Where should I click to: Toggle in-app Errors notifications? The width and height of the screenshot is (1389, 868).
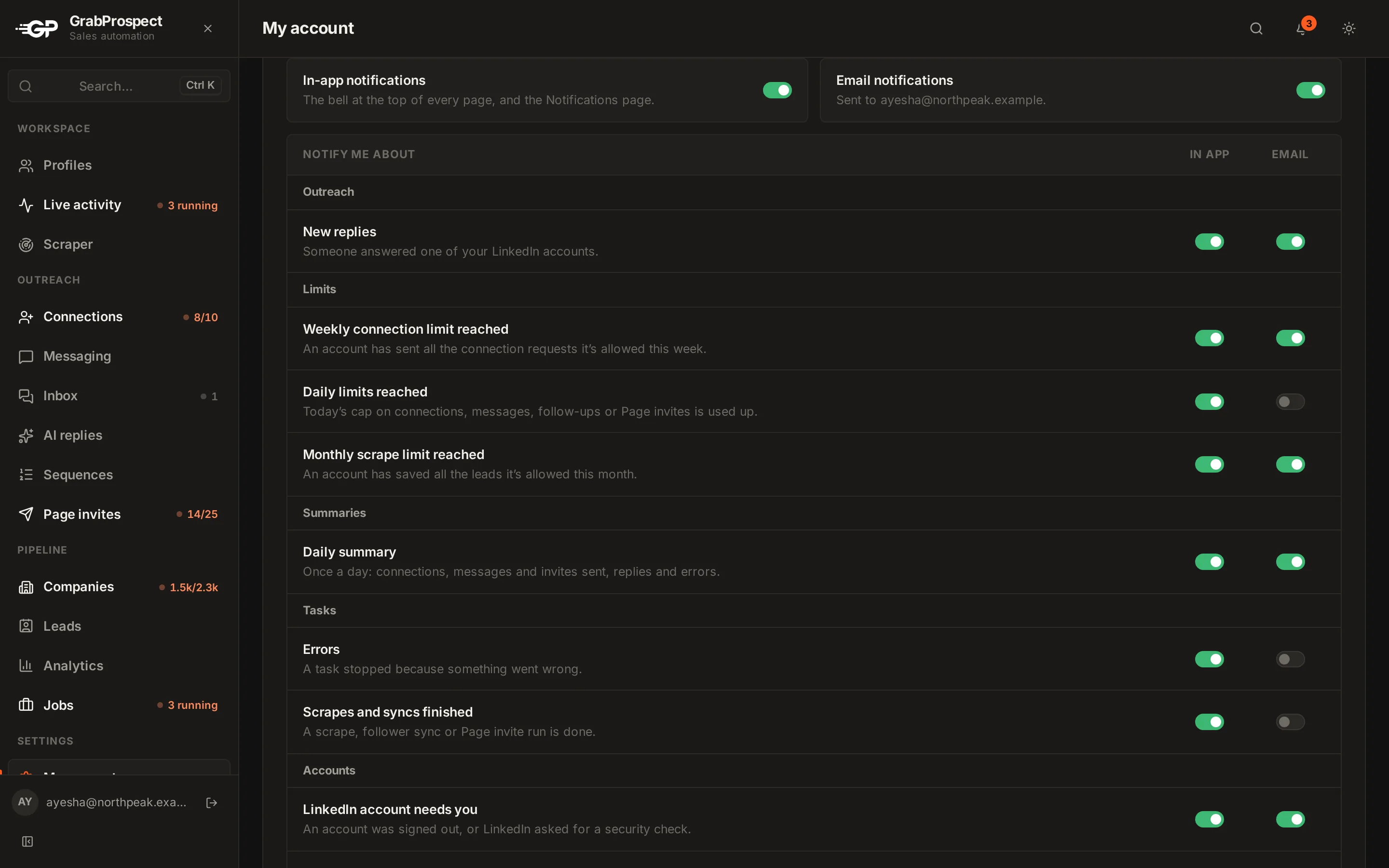tap(1210, 659)
